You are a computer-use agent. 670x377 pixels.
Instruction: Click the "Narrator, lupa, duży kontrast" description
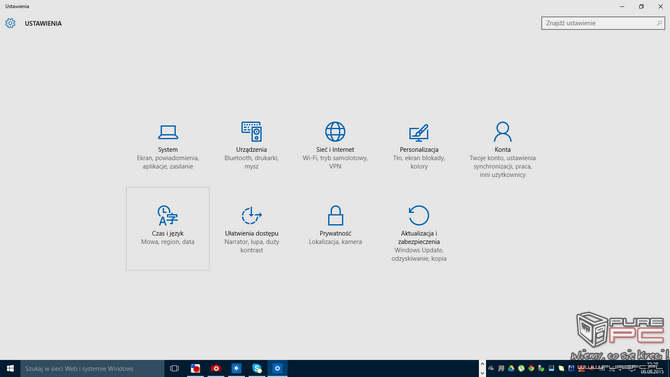[251, 246]
